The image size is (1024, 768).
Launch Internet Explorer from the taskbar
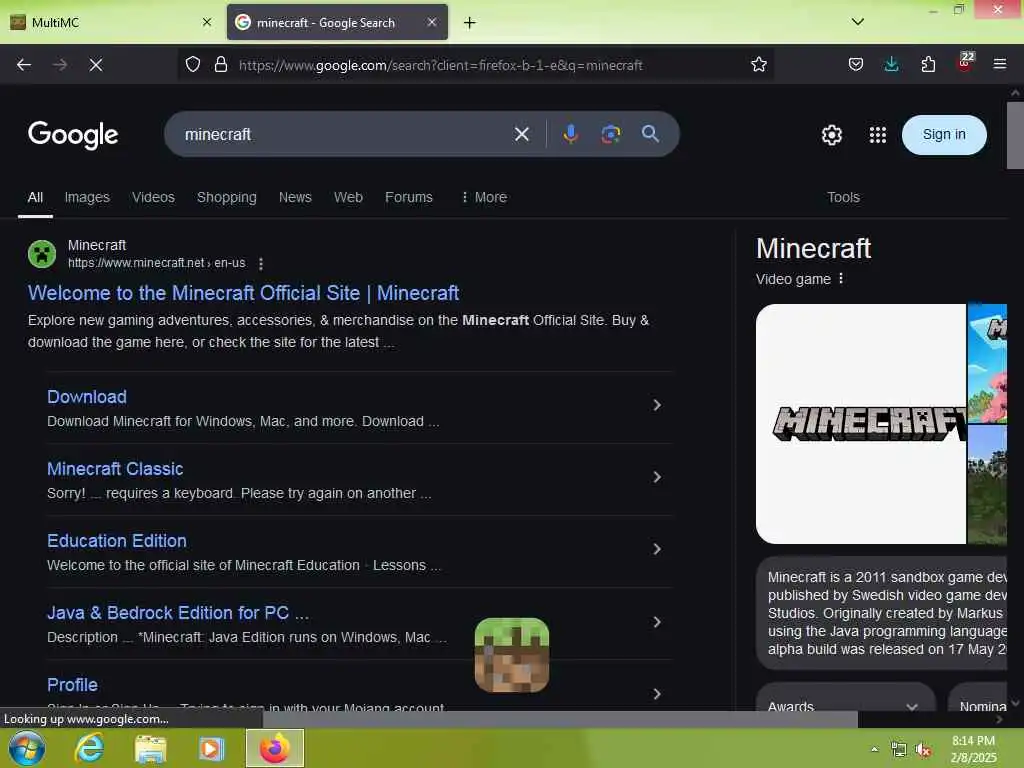tap(89, 748)
